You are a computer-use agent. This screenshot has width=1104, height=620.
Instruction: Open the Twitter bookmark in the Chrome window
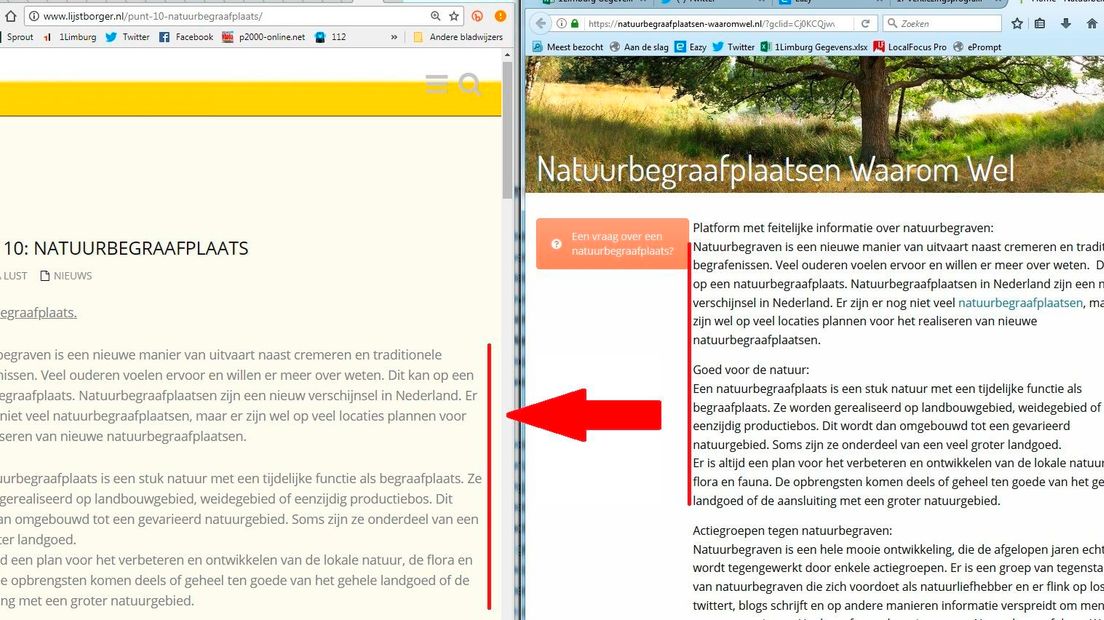coord(127,37)
